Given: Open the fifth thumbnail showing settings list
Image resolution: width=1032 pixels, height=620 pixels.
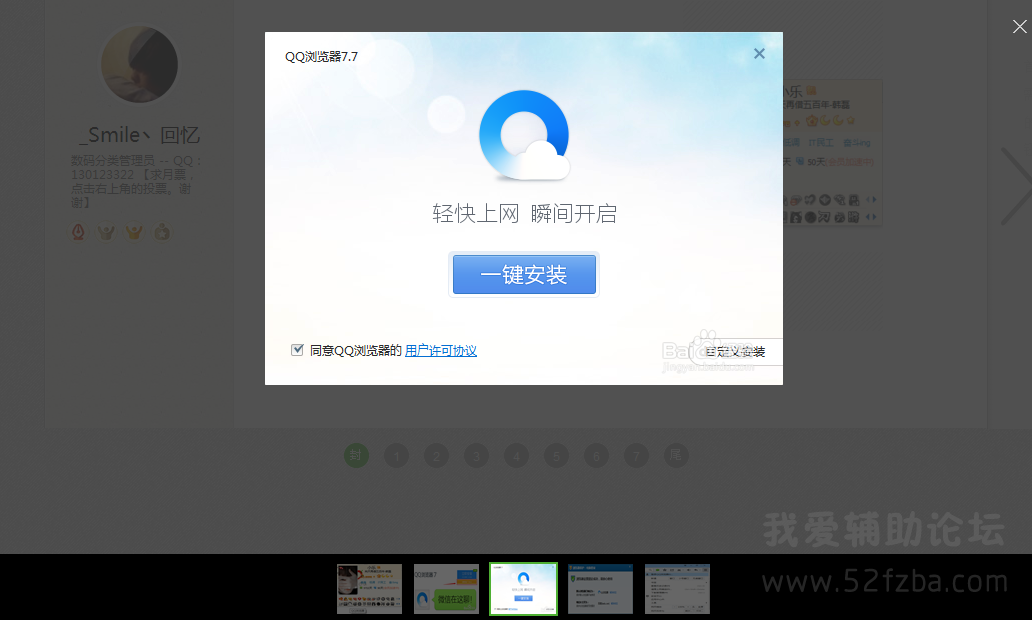Looking at the screenshot, I should 677,589.
